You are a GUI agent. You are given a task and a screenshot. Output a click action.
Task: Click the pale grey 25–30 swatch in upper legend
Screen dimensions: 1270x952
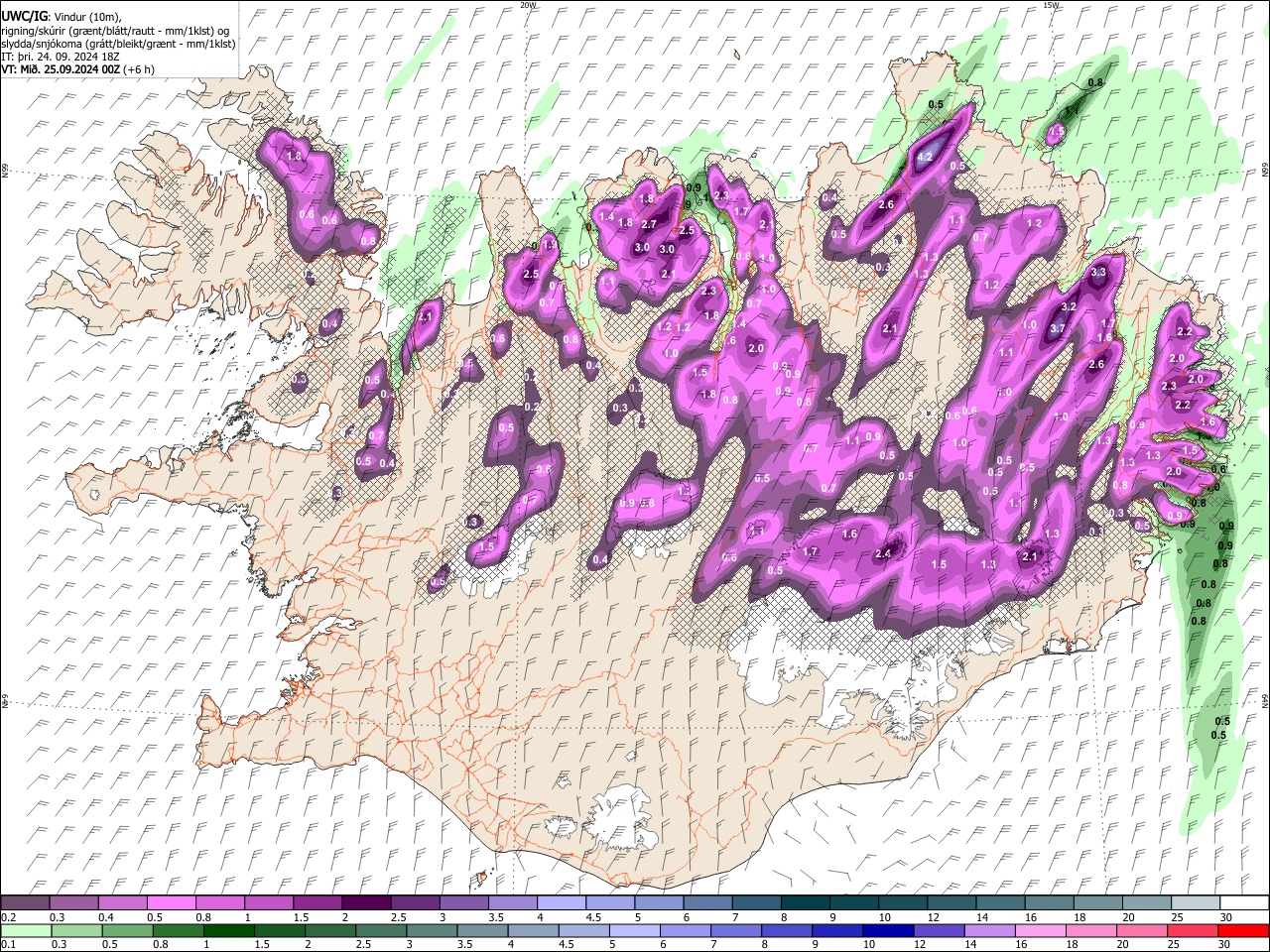coord(1196,902)
